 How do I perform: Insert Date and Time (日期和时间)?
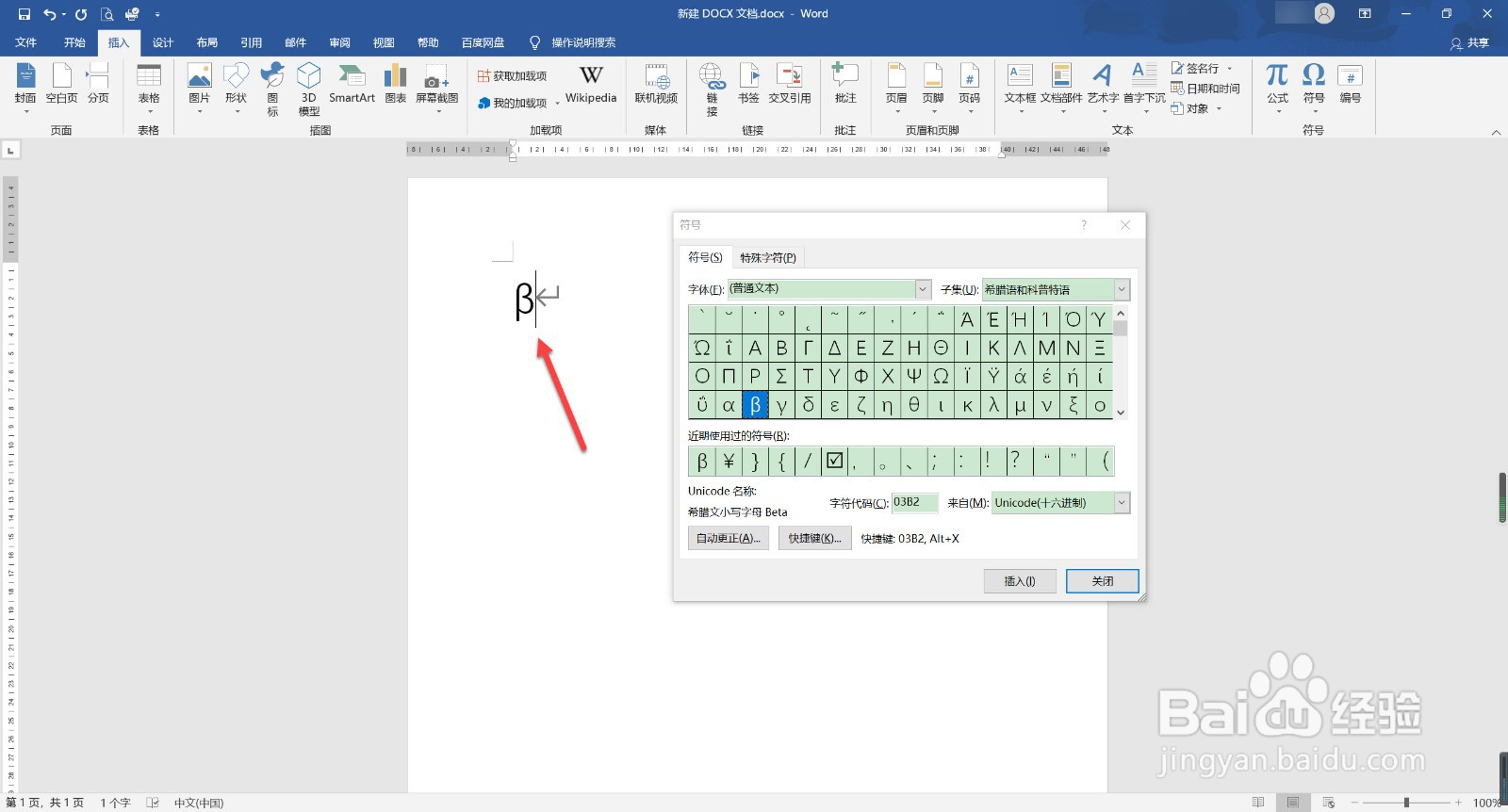(x=1205, y=89)
